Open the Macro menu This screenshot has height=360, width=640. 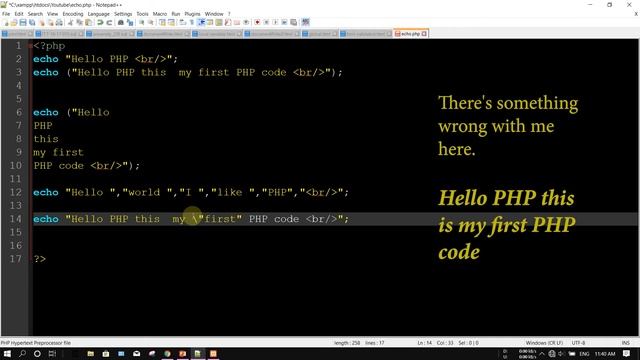point(160,14)
